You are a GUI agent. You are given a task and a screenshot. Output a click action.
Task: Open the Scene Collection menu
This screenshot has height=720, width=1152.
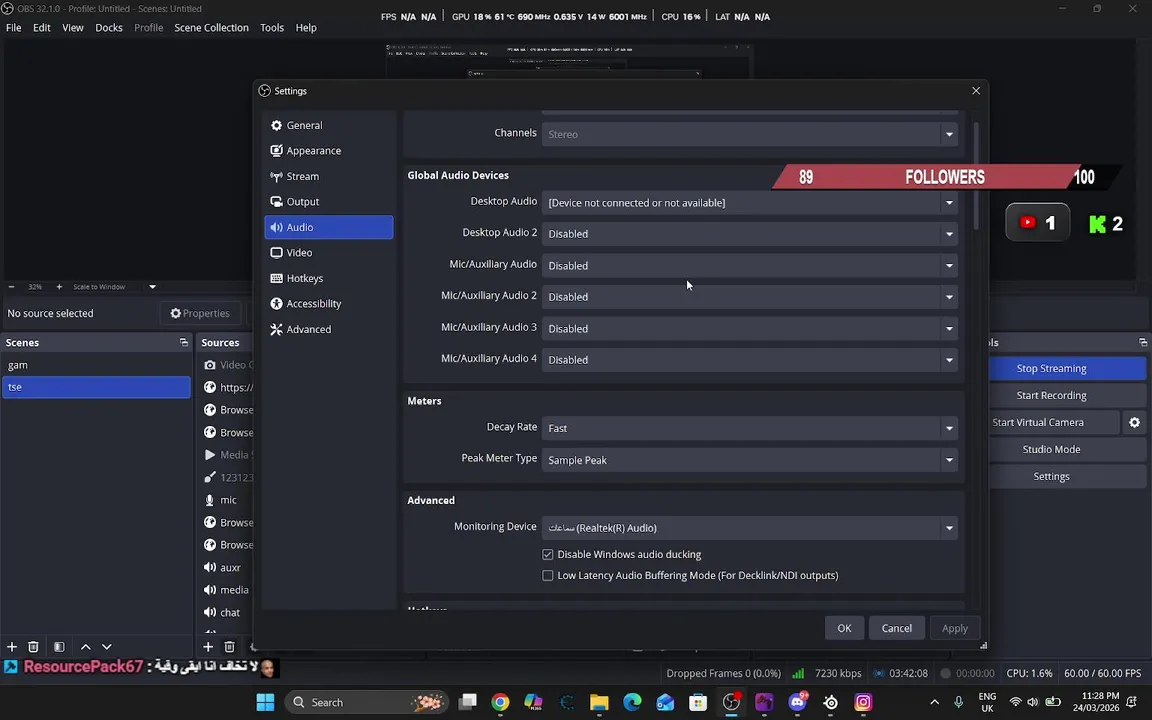pos(211,28)
